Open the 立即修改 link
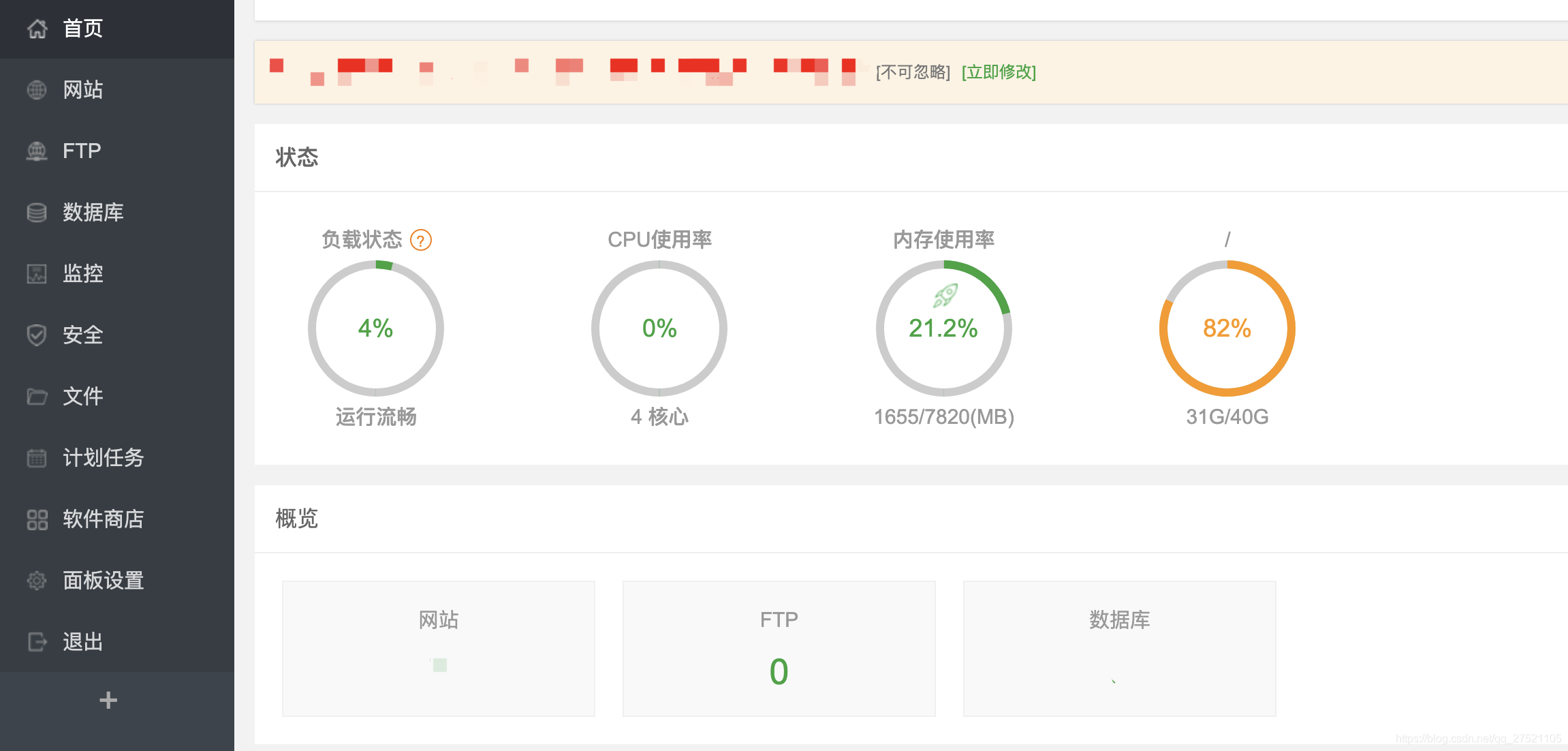 (999, 72)
